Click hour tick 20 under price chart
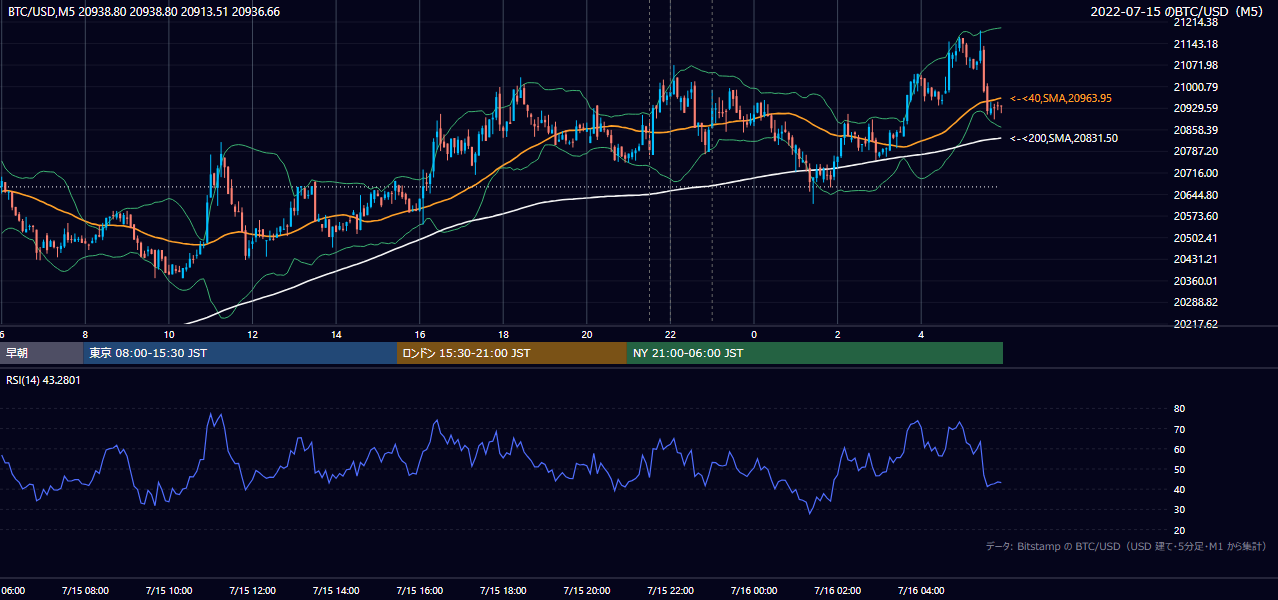1278x600 pixels. tap(587, 334)
